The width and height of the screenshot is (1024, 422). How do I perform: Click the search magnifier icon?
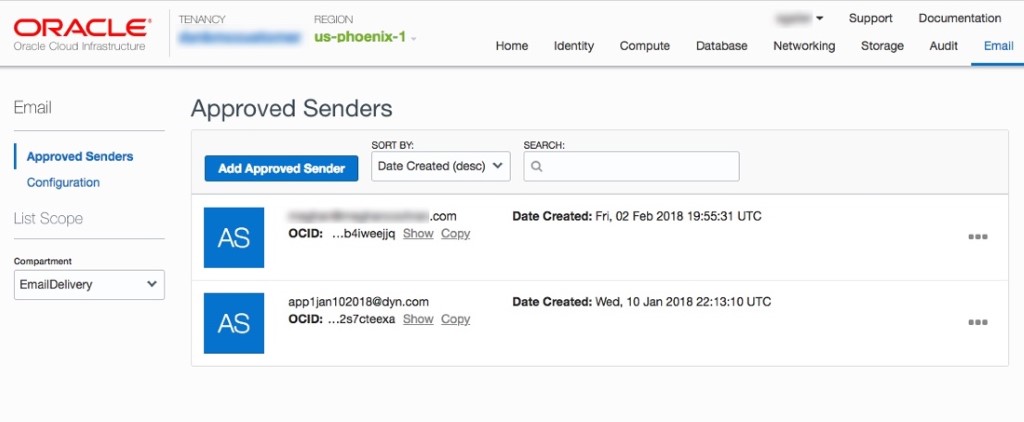tap(537, 167)
